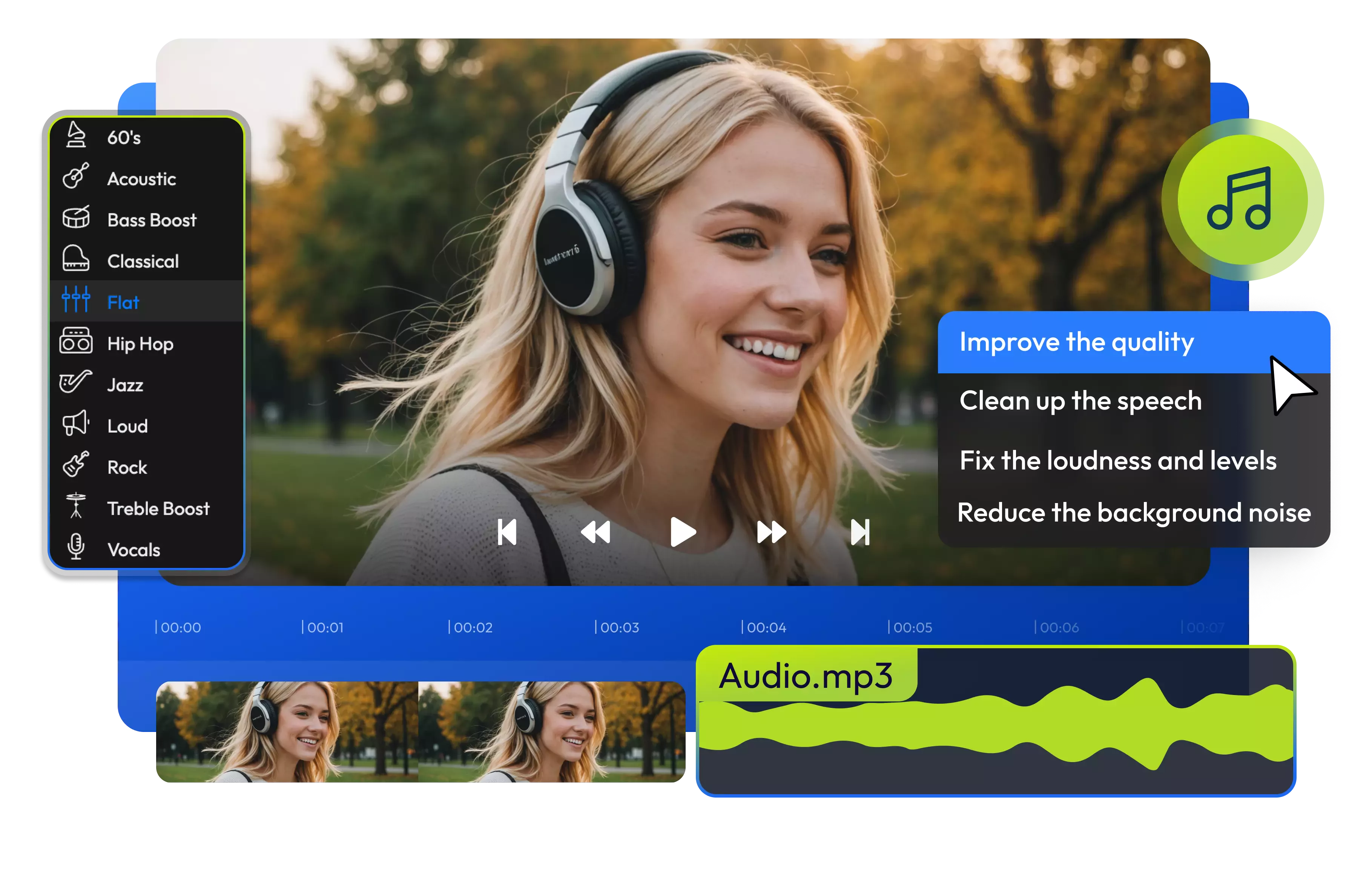1369x896 pixels.
Task: Click the gramophone icon for 60's preset
Action: 75,135
